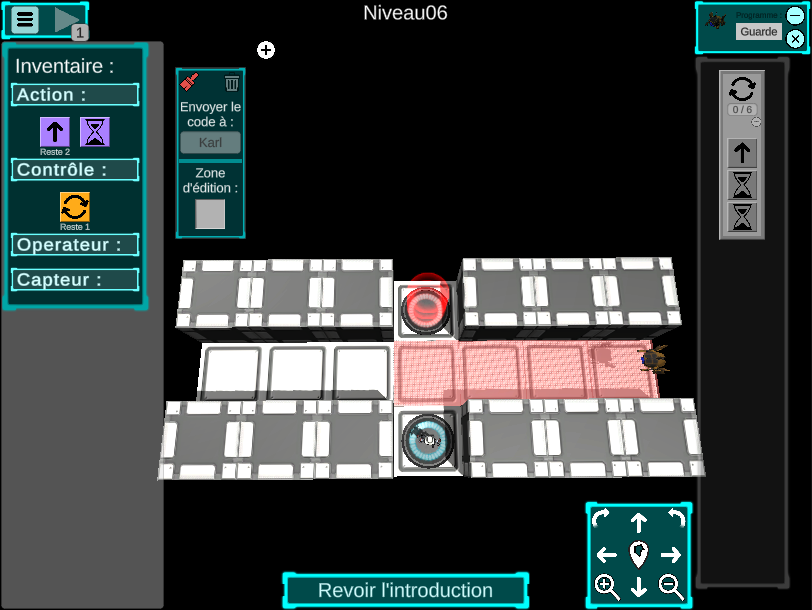Close the Guarde program panel

click(795, 39)
